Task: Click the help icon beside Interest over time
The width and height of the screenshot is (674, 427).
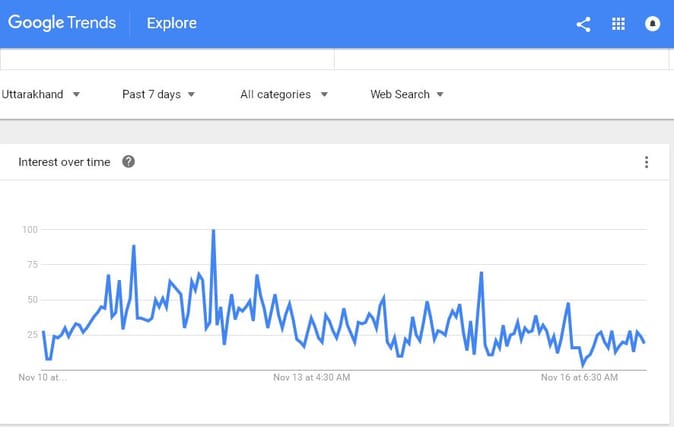Action: 128,162
